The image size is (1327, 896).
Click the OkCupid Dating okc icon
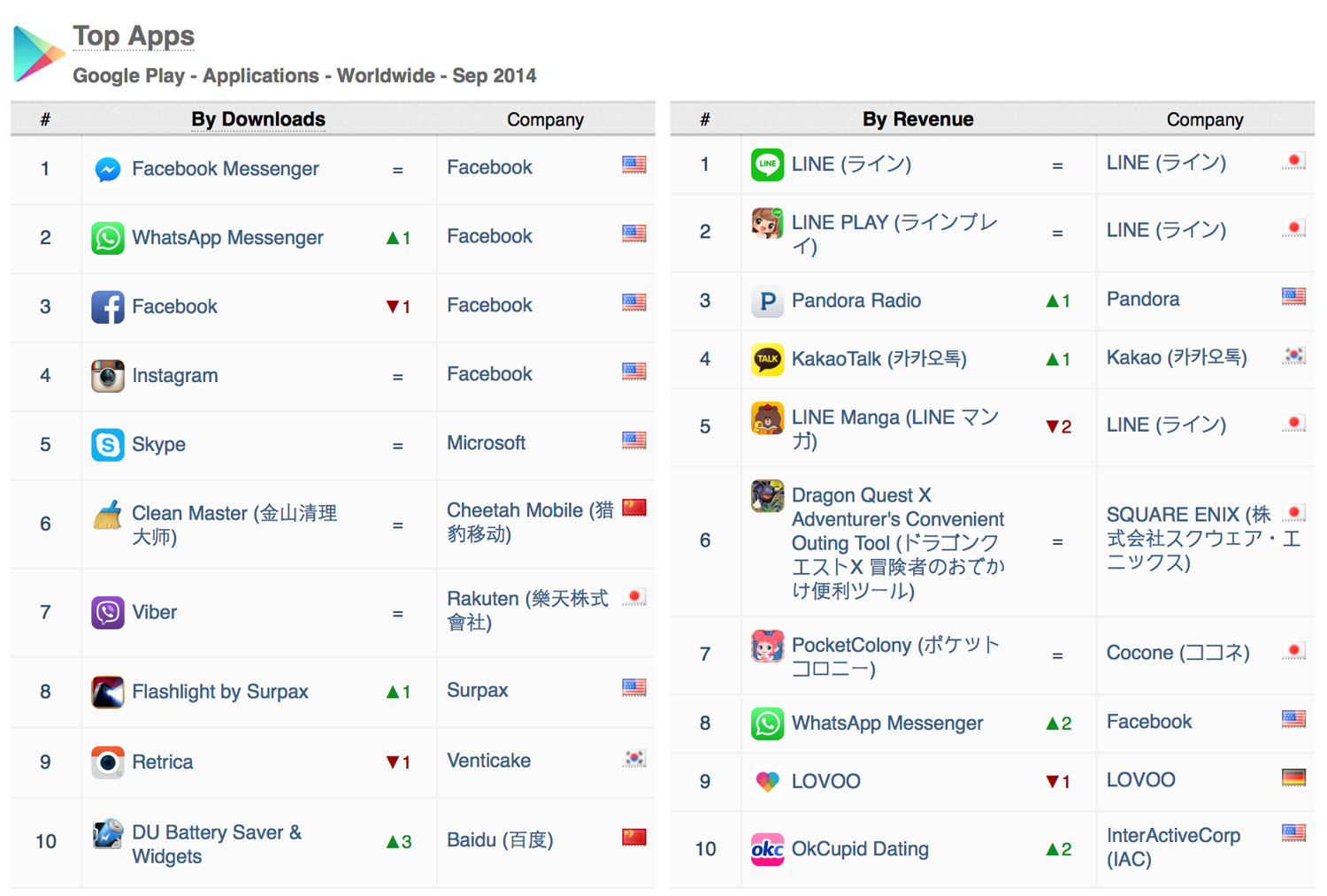point(767,849)
